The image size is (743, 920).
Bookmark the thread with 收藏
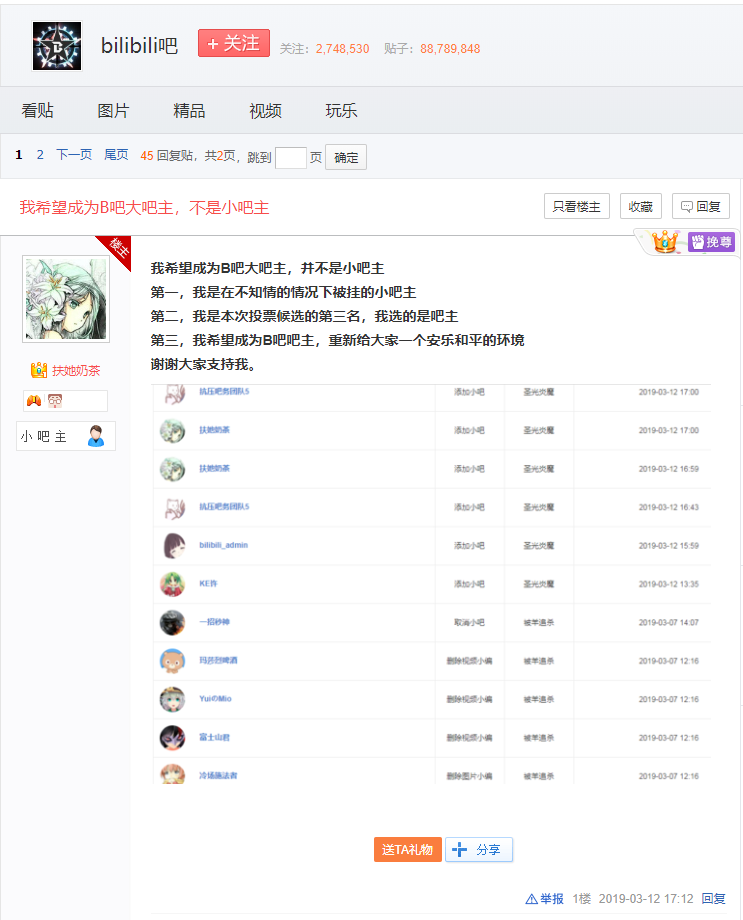pyautogui.click(x=640, y=207)
